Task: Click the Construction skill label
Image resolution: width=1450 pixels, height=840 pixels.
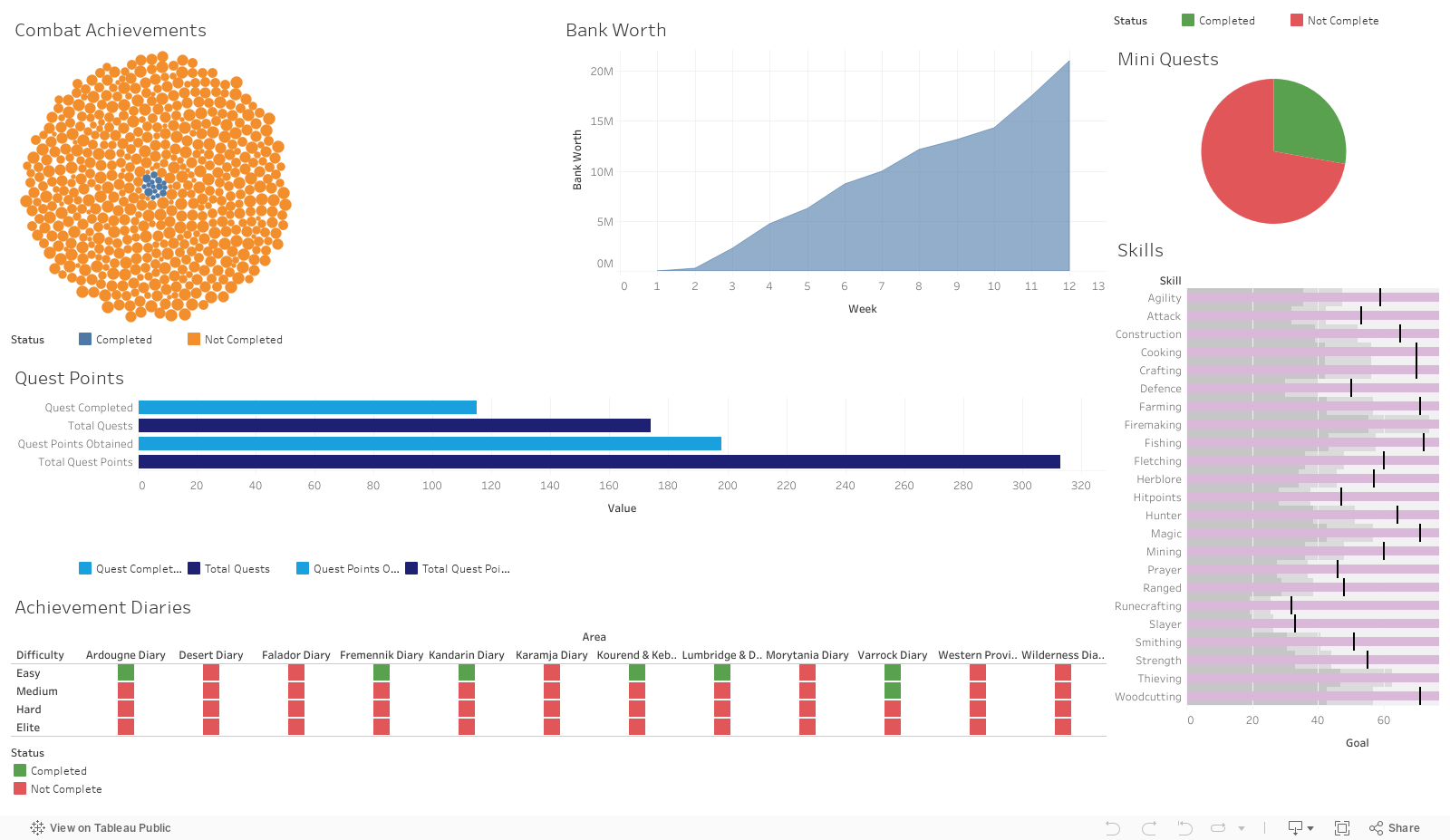Action: [x=1148, y=334]
